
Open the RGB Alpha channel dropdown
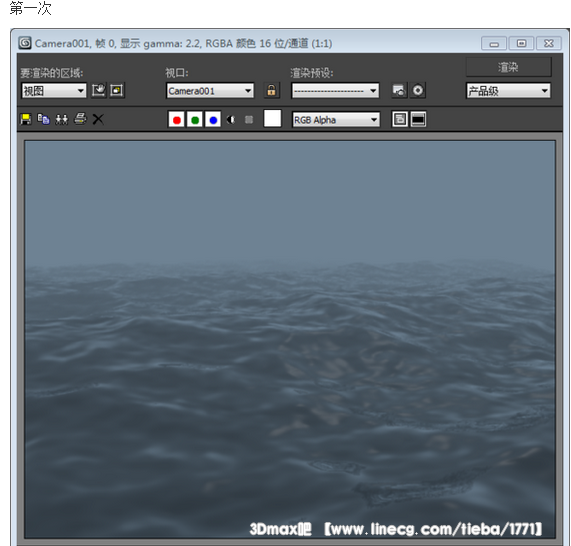coord(336,120)
